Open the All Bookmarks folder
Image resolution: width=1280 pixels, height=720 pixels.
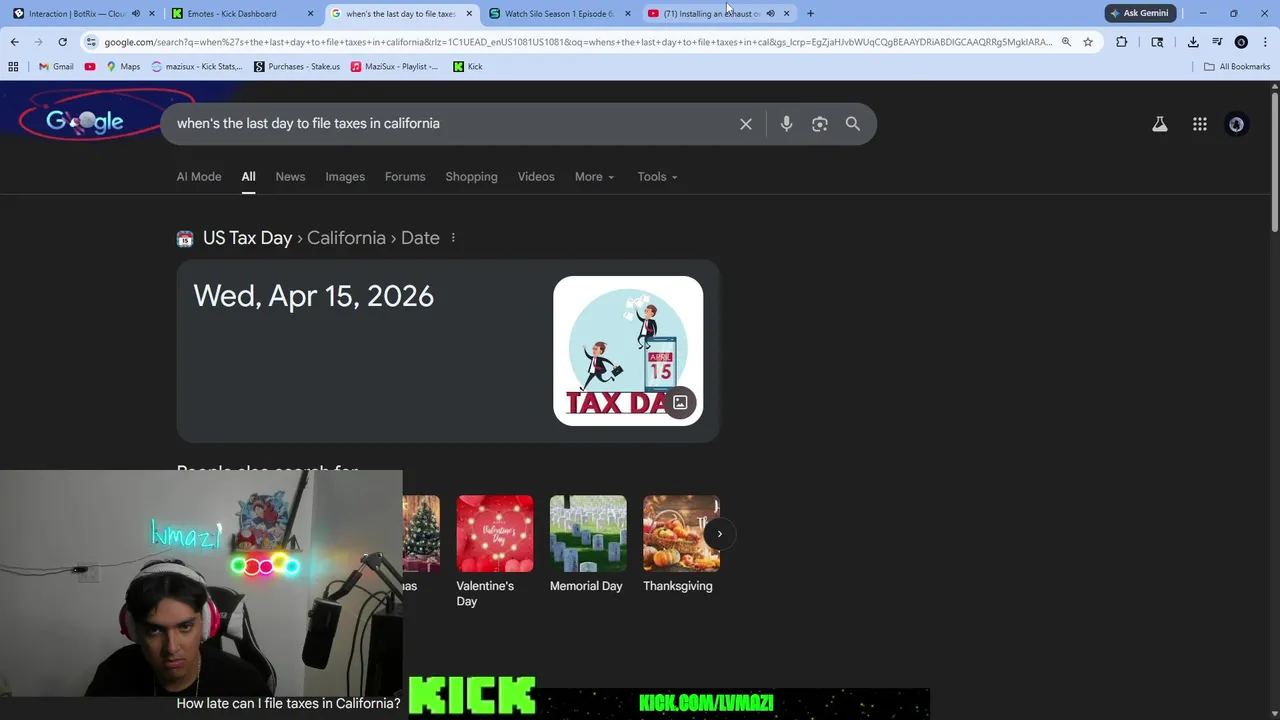tap(1237, 66)
